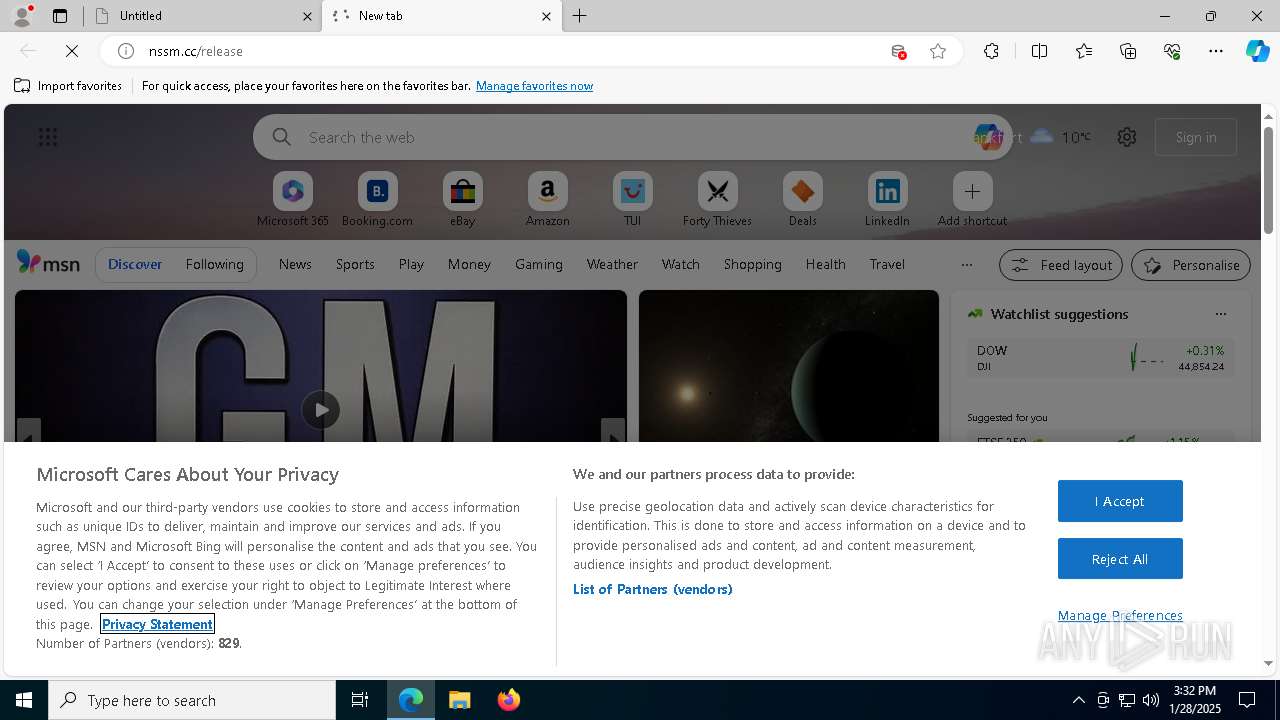Open the Microsoft 365 shortcut
This screenshot has height=720, width=1280.
click(293, 199)
